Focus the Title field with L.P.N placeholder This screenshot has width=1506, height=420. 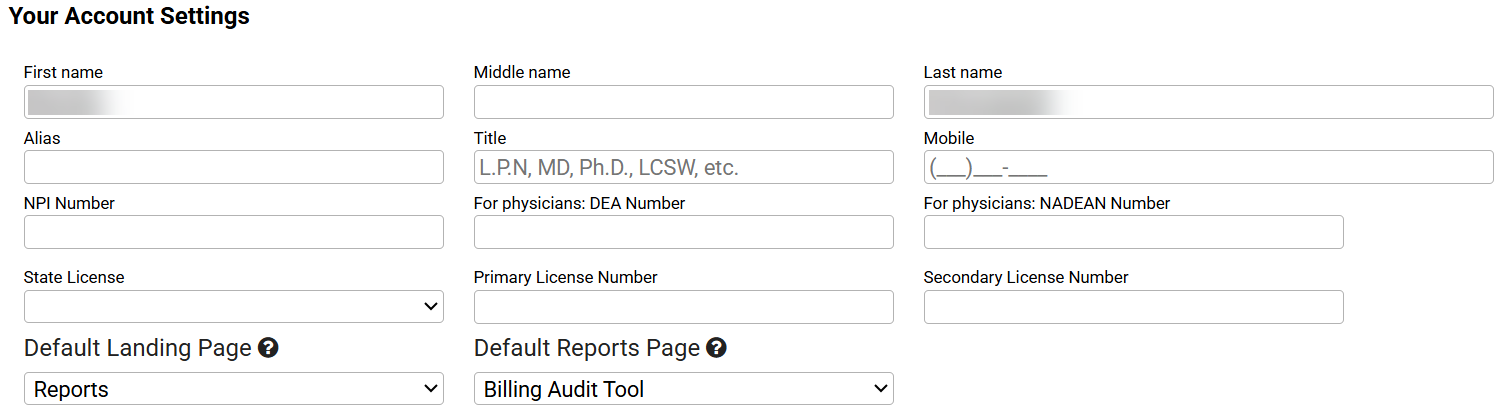point(684,167)
